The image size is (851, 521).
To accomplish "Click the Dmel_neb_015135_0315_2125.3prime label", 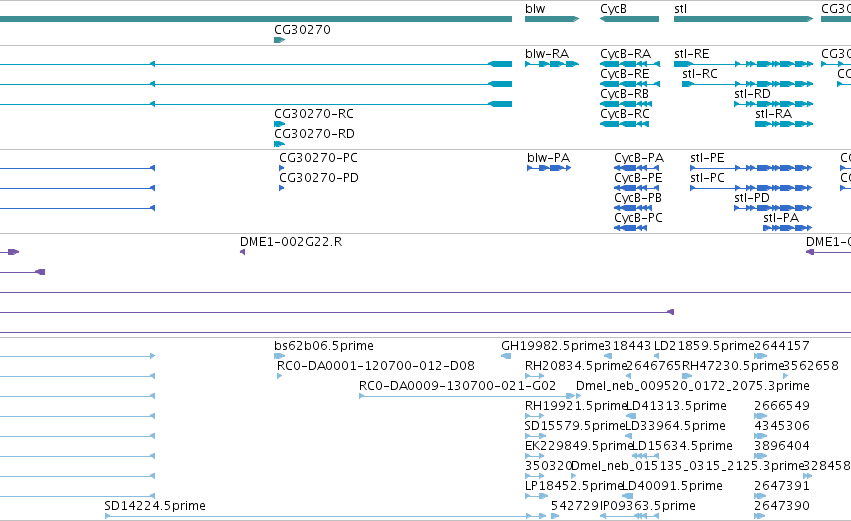I will tap(687, 466).
